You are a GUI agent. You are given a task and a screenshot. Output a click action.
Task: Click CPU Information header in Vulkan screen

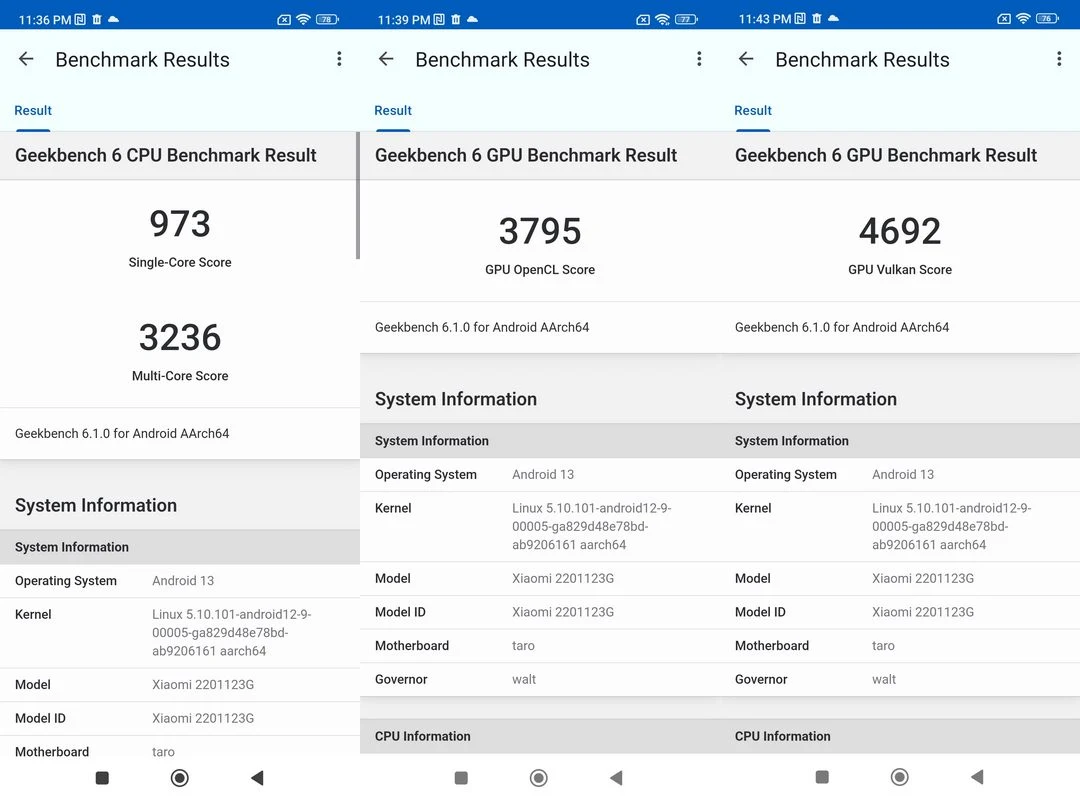click(x=782, y=736)
